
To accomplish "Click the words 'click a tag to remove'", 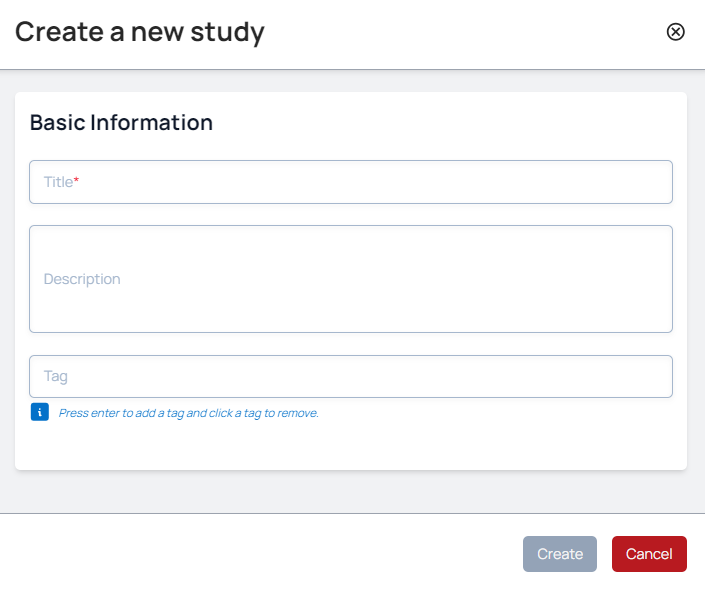I will coord(264,413).
